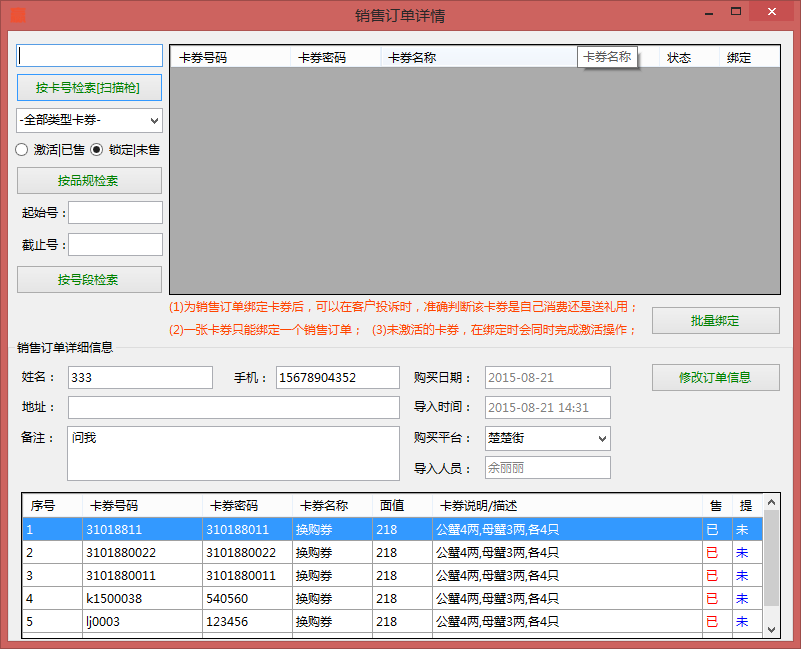
Task: Click 按卡号检索[扫描枪] button
Action: 89,88
